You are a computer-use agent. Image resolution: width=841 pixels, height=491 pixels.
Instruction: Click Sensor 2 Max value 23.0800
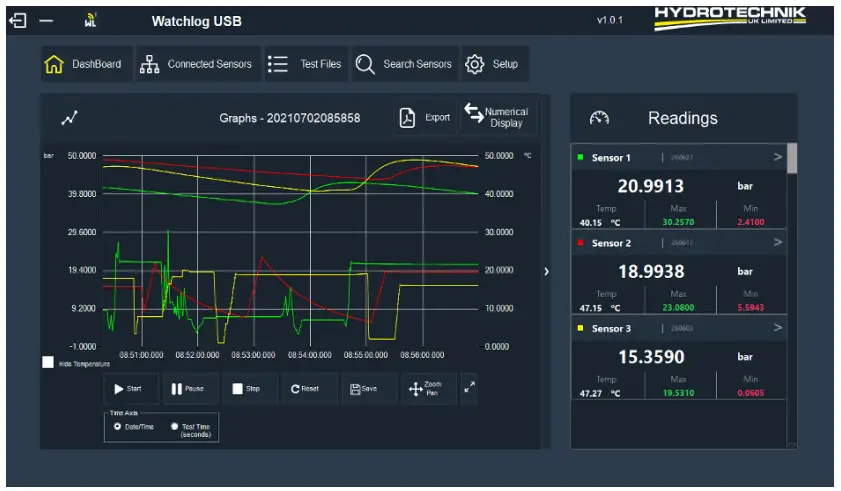coord(678,307)
